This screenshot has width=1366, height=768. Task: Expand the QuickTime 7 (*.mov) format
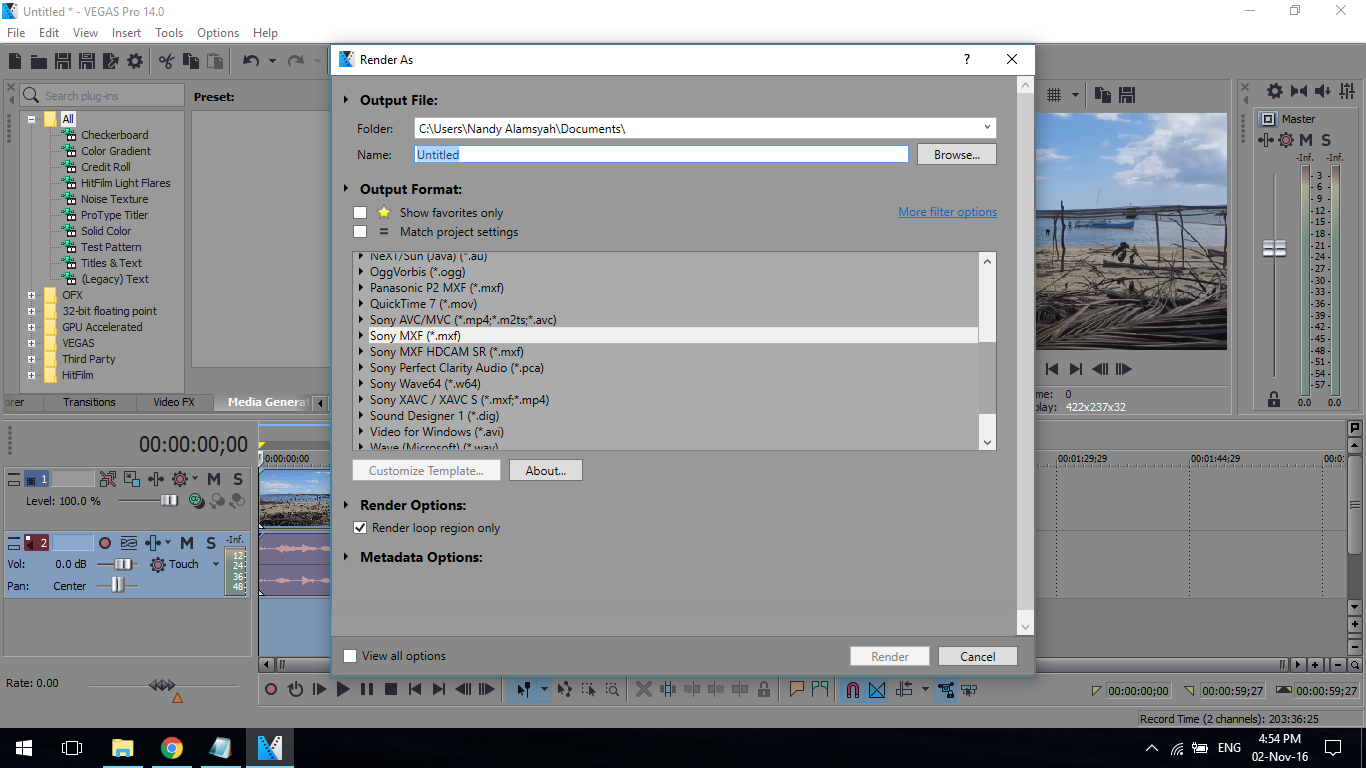click(361, 304)
